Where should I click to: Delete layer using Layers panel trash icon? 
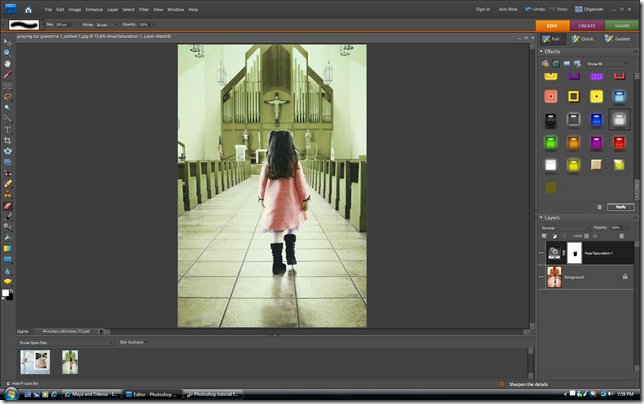tap(621, 236)
